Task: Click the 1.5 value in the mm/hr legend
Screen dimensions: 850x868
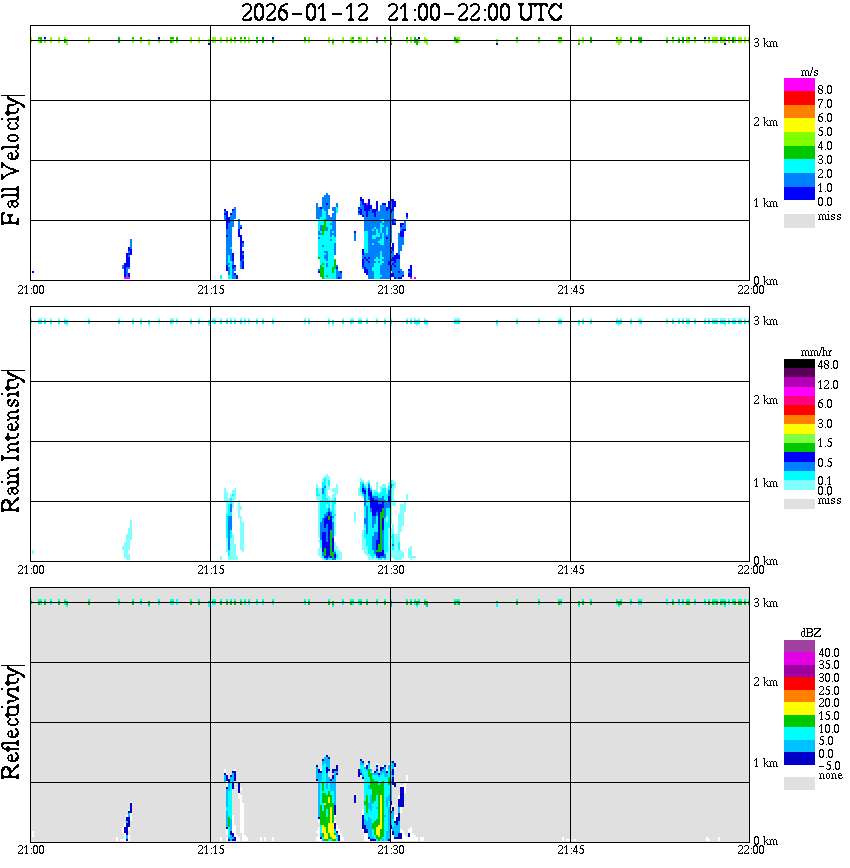Action: pos(825,442)
